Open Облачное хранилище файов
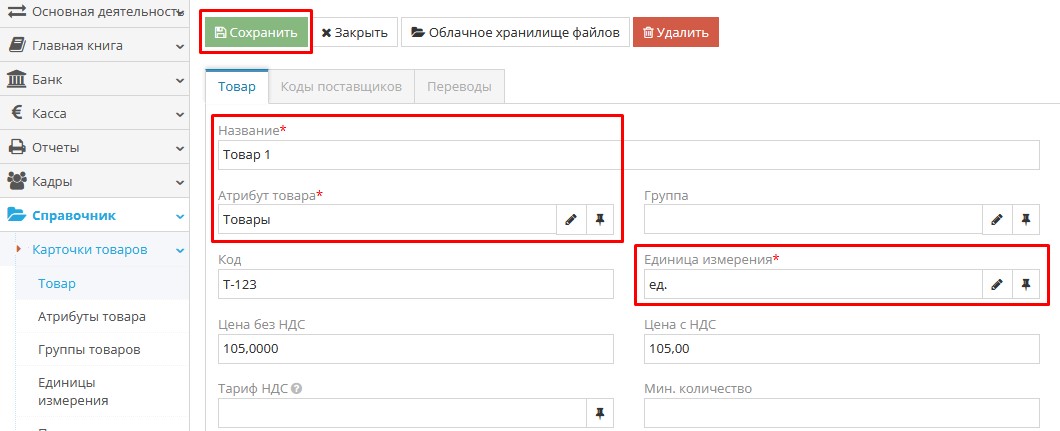 coord(515,32)
